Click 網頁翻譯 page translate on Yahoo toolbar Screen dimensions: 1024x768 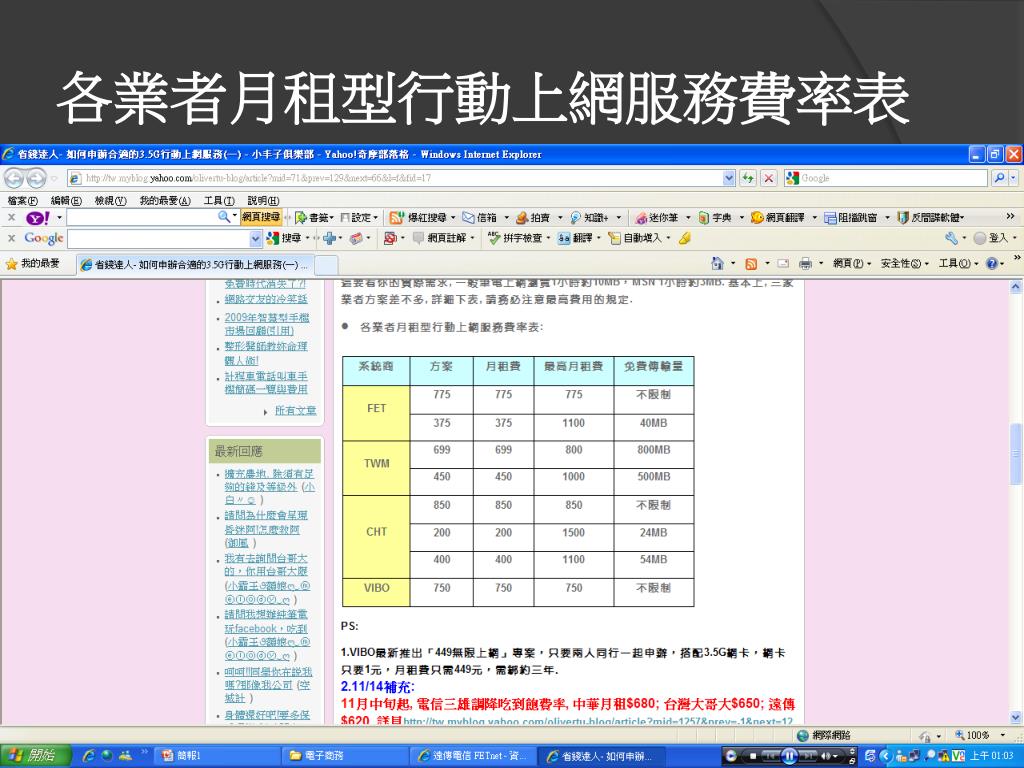[778, 217]
